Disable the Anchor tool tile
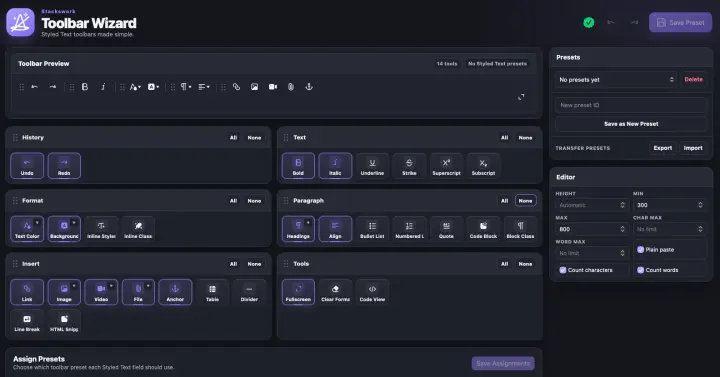The image size is (720, 377). click(175, 292)
